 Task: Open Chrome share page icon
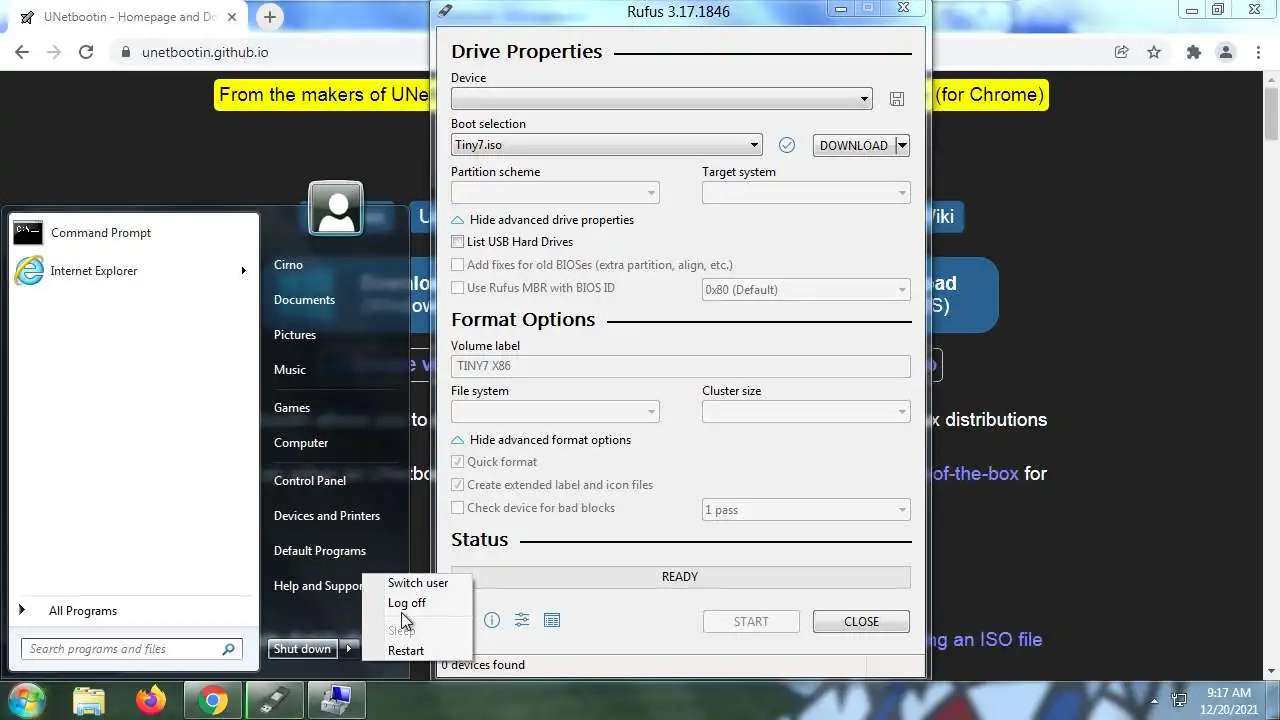[x=1122, y=52]
